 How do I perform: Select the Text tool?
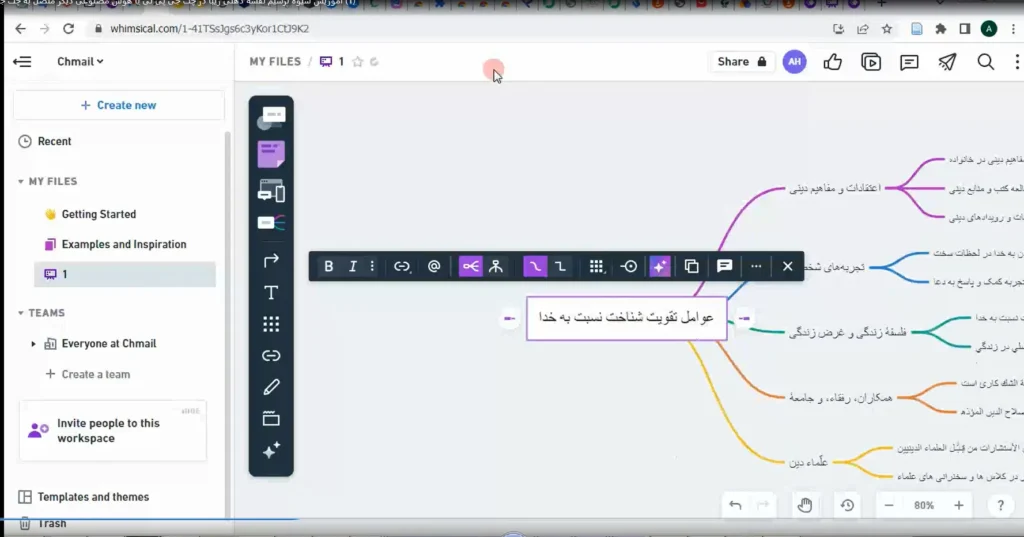click(x=271, y=293)
